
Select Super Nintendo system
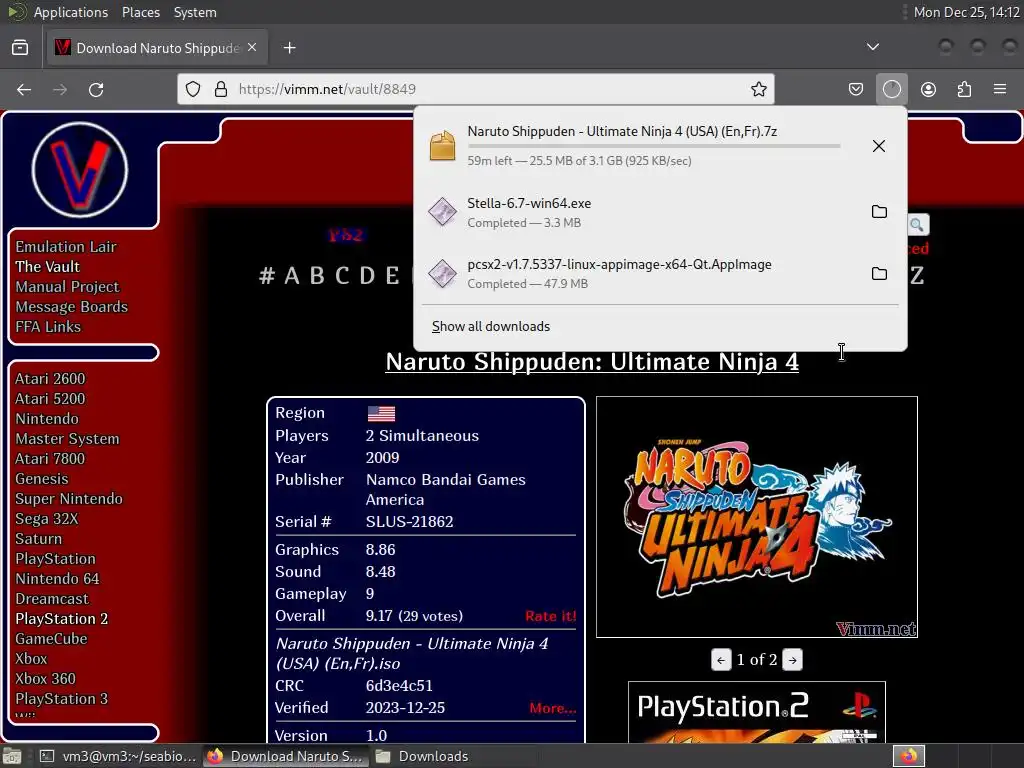tap(69, 498)
